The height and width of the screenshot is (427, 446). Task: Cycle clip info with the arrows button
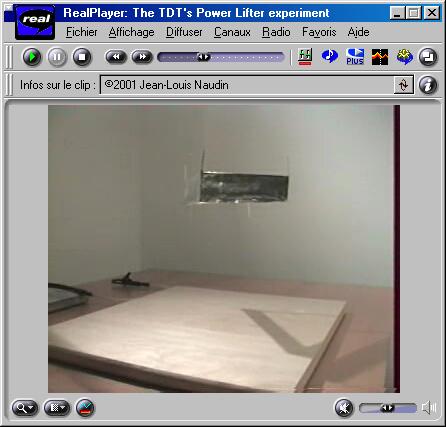coord(404,85)
